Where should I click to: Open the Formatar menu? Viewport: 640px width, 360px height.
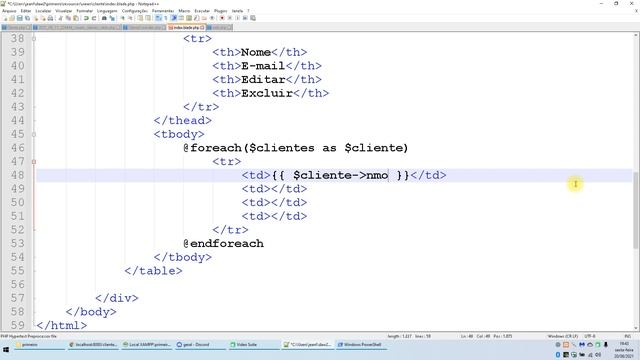[x=84, y=11]
